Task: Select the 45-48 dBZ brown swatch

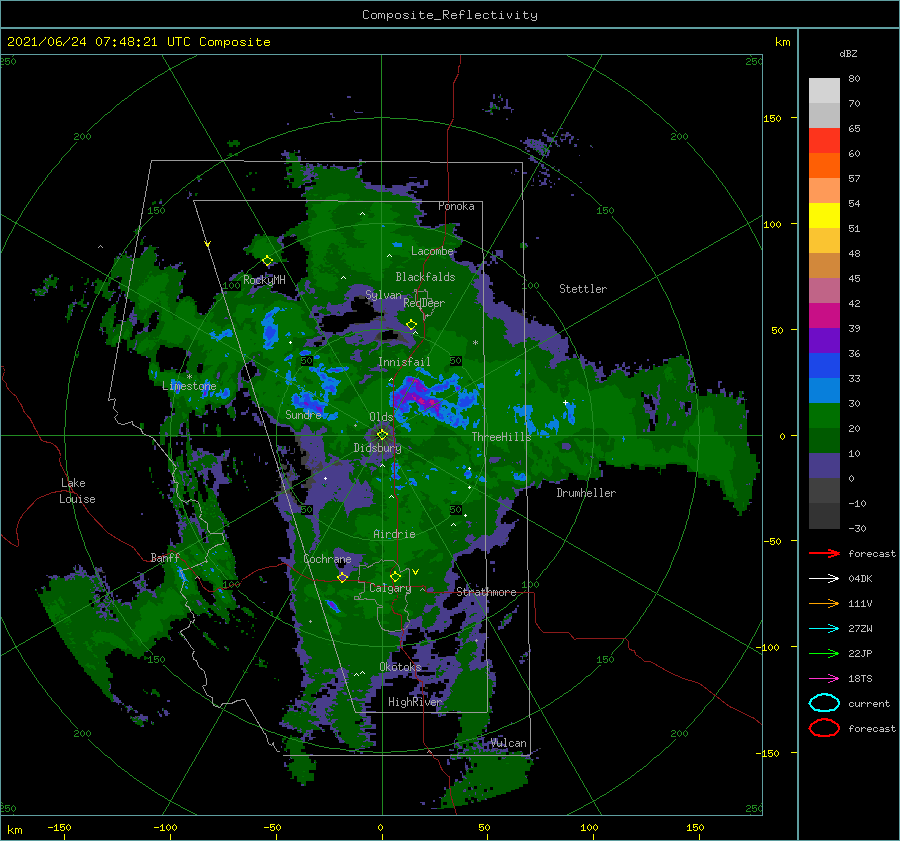Action: coord(824,266)
